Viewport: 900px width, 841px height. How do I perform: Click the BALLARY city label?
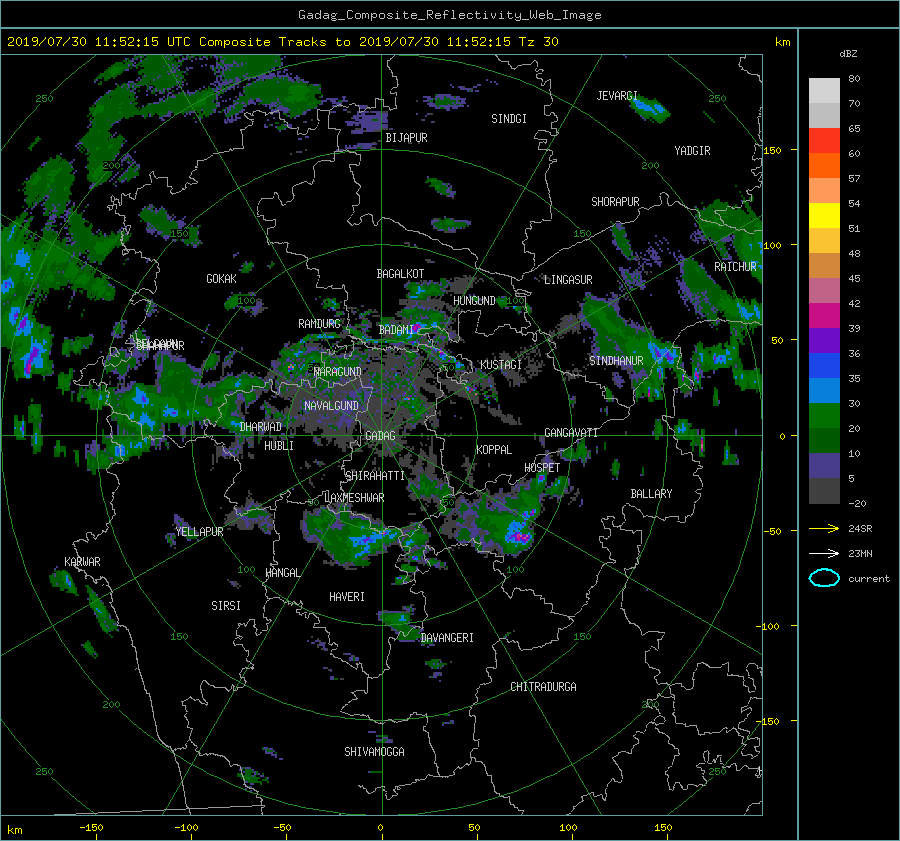click(x=651, y=494)
